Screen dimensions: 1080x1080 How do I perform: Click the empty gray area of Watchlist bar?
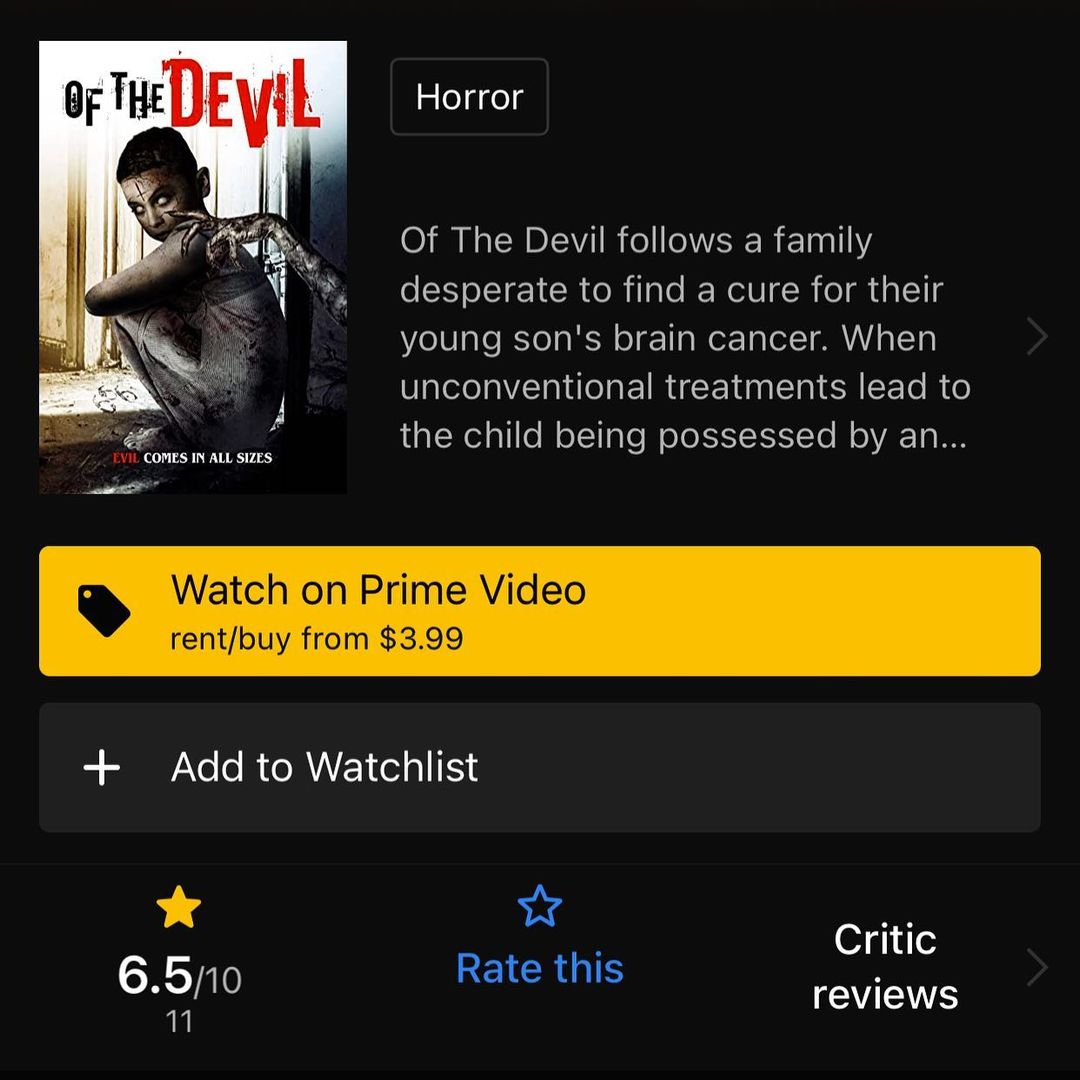click(x=758, y=767)
